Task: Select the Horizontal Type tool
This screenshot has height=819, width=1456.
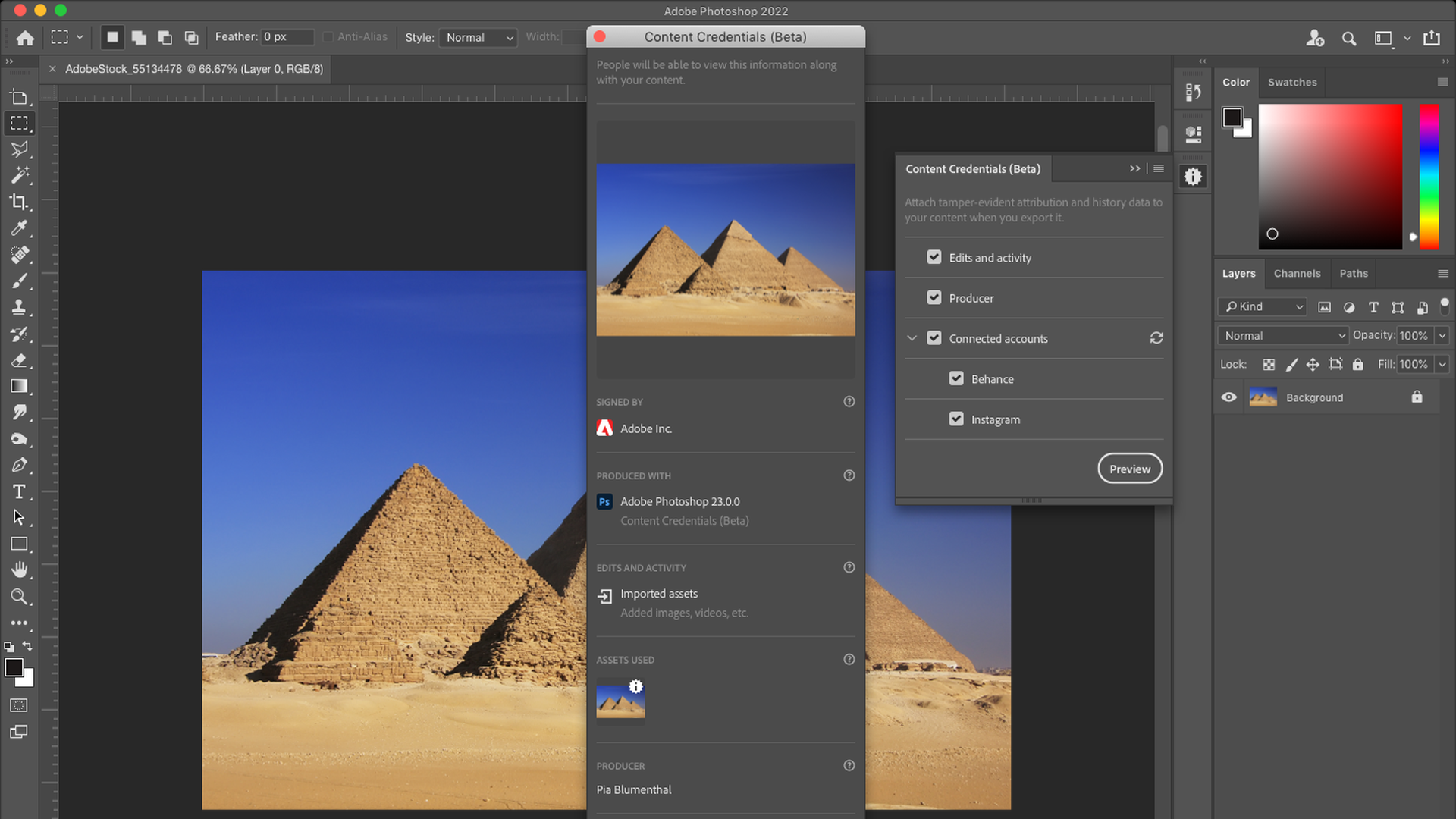Action: pyautogui.click(x=19, y=491)
